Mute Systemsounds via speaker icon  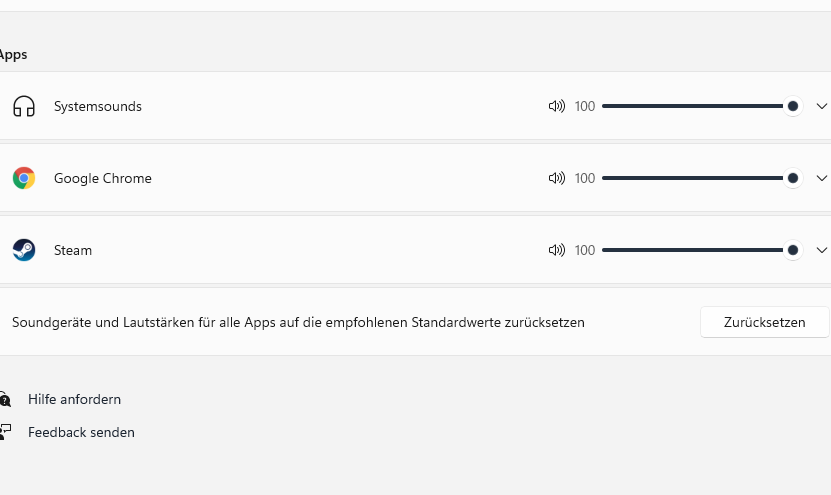(x=557, y=106)
